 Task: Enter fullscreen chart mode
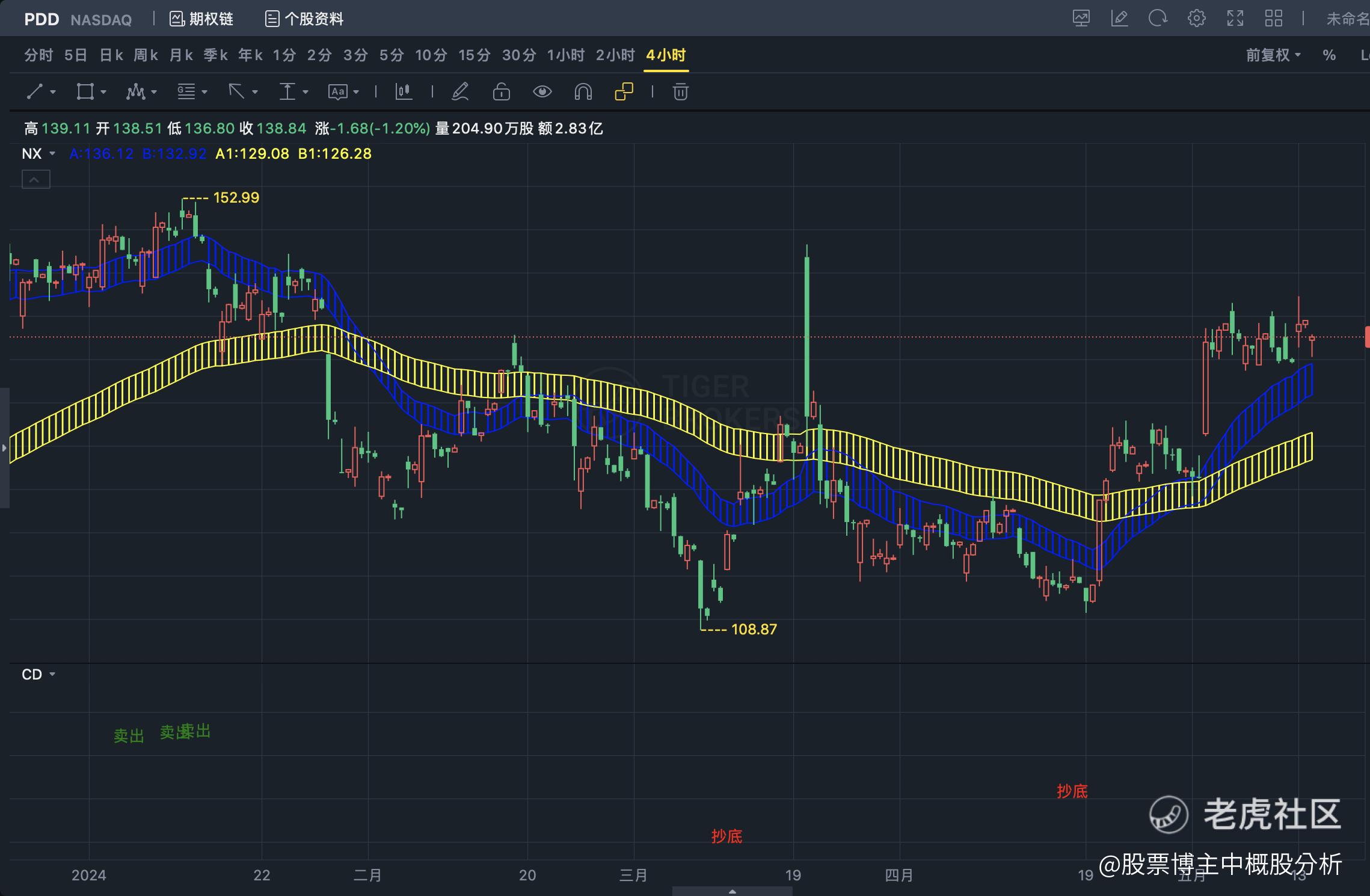[1235, 19]
